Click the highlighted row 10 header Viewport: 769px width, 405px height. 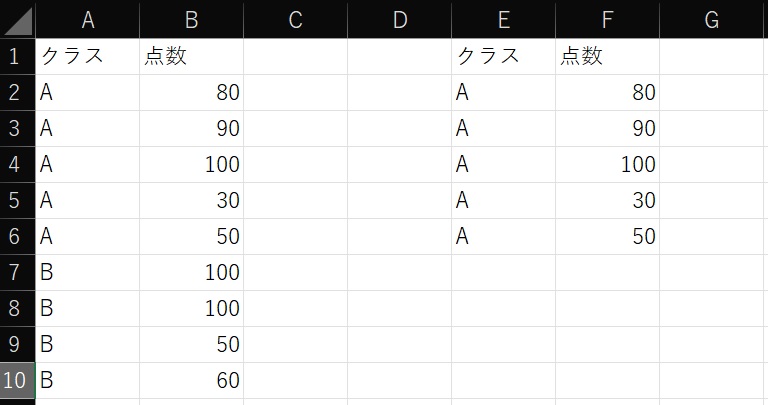pos(17,380)
